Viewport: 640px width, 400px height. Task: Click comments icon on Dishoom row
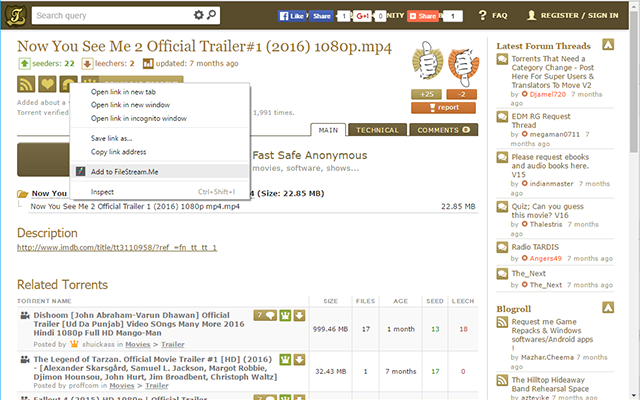pos(265,316)
